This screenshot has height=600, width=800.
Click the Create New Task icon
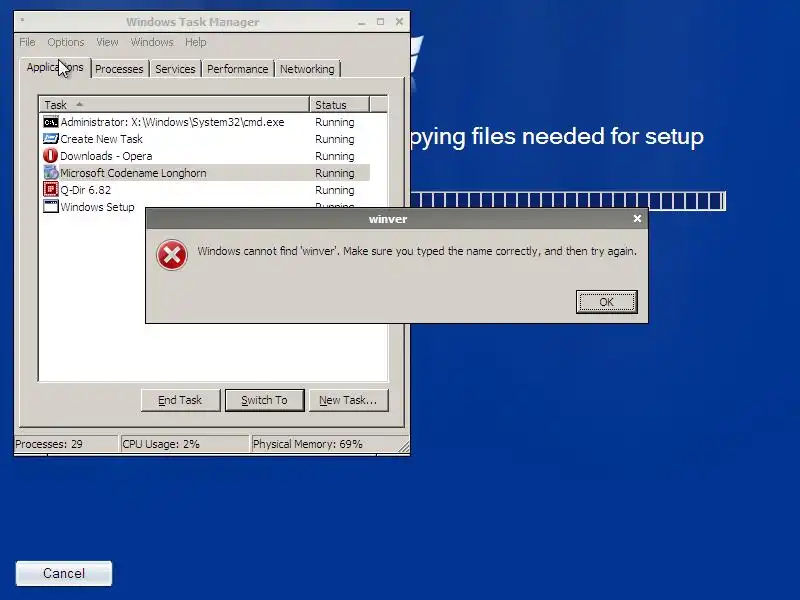coord(51,139)
